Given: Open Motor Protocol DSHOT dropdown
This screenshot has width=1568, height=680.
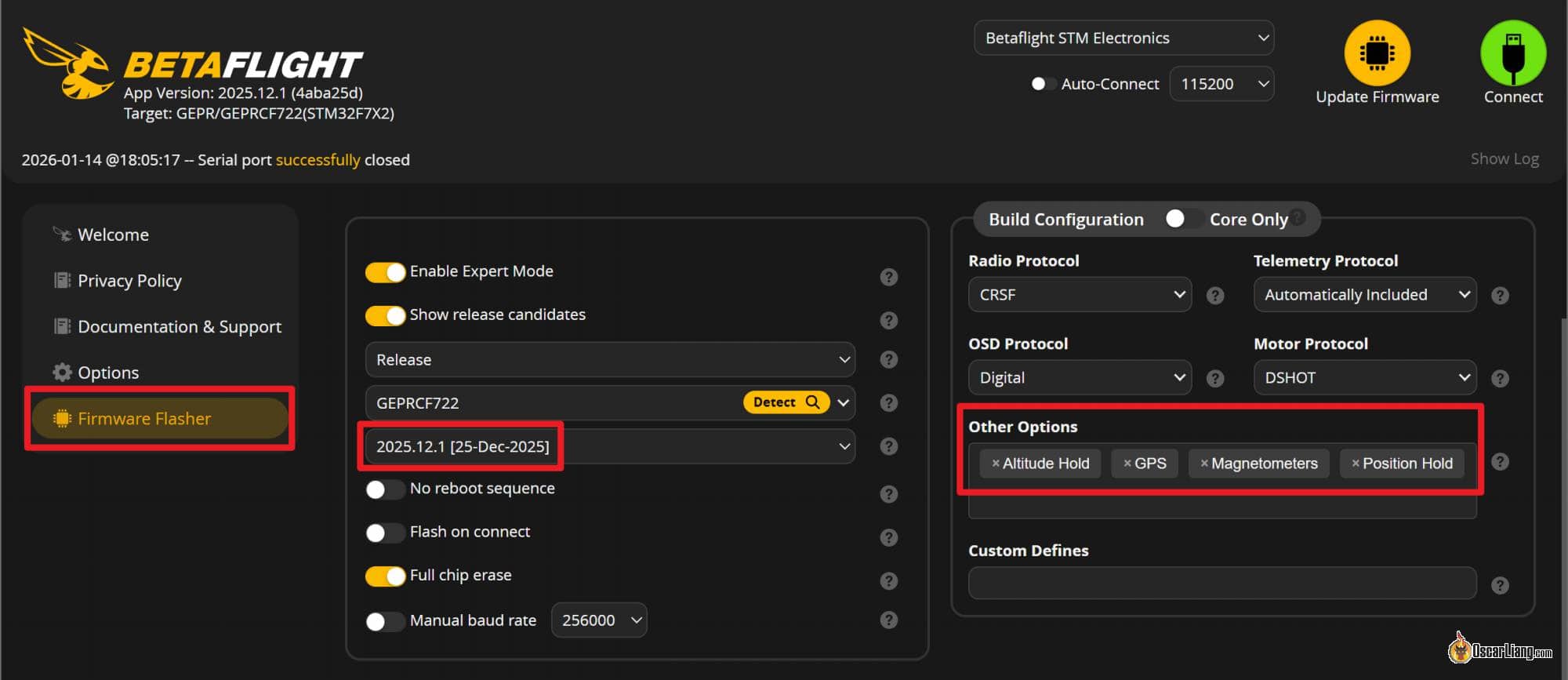Looking at the screenshot, I should point(1365,378).
